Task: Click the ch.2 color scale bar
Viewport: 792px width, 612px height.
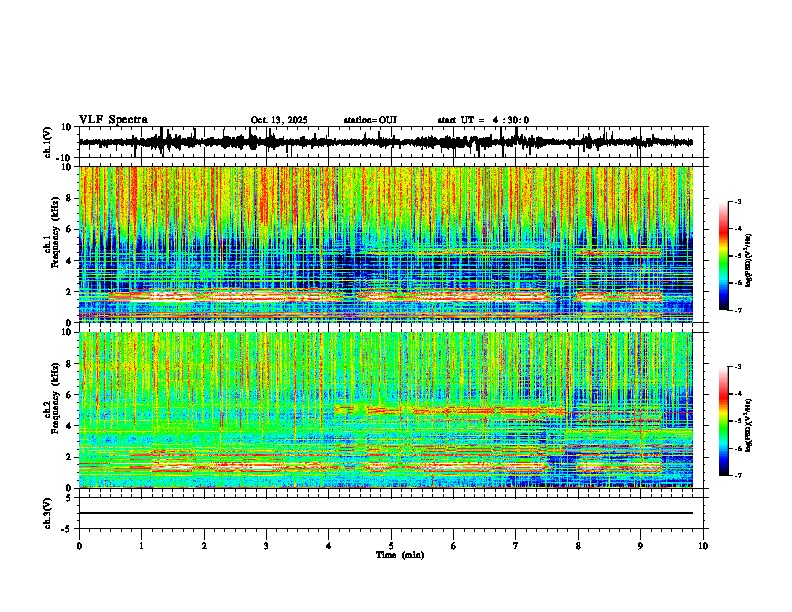Action: click(723, 421)
